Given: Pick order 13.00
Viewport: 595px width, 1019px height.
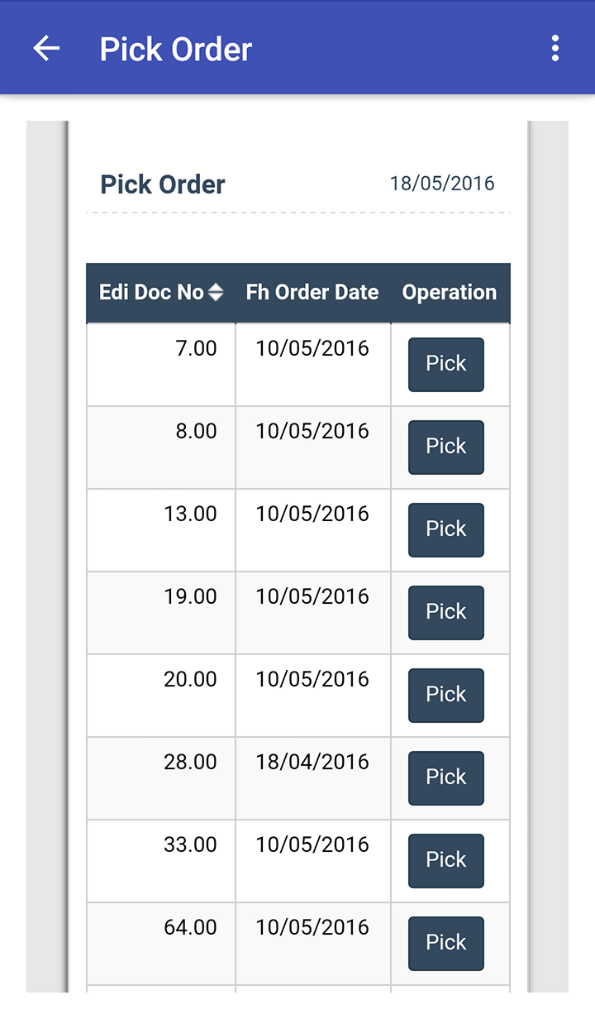Looking at the screenshot, I should pyautogui.click(x=445, y=529).
